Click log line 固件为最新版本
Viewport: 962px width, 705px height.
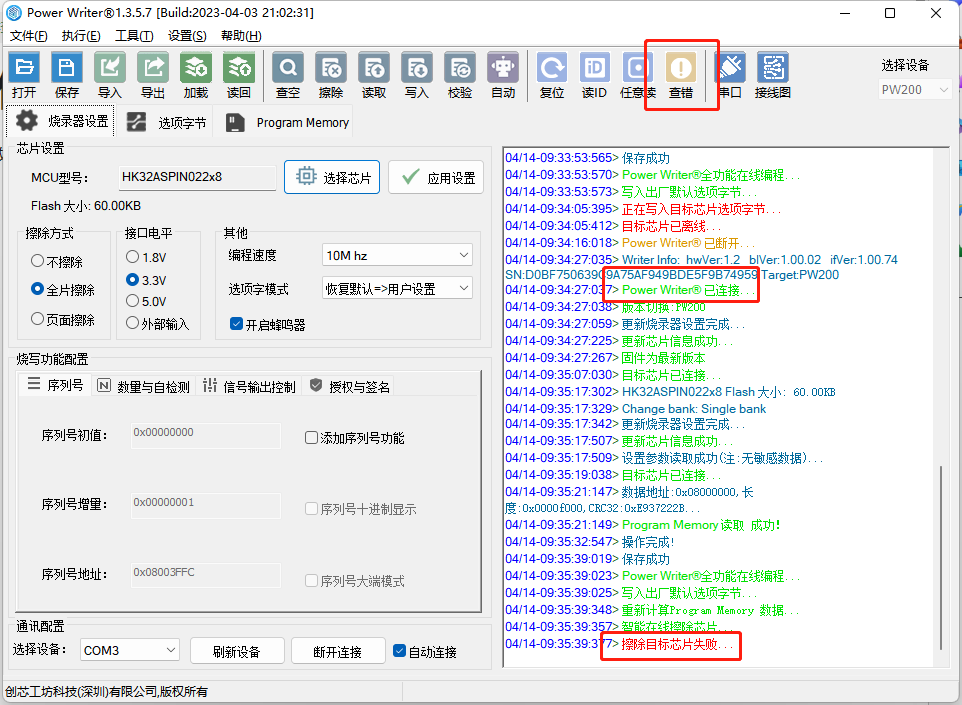point(663,358)
